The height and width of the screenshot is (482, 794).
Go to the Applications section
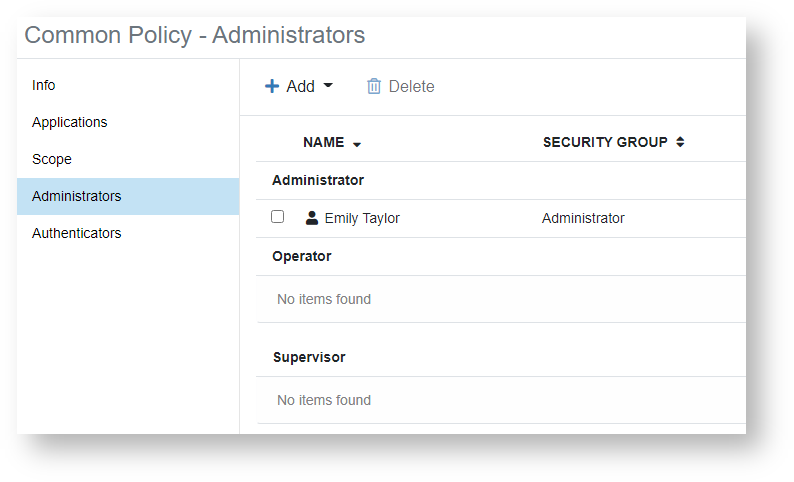[70, 123]
